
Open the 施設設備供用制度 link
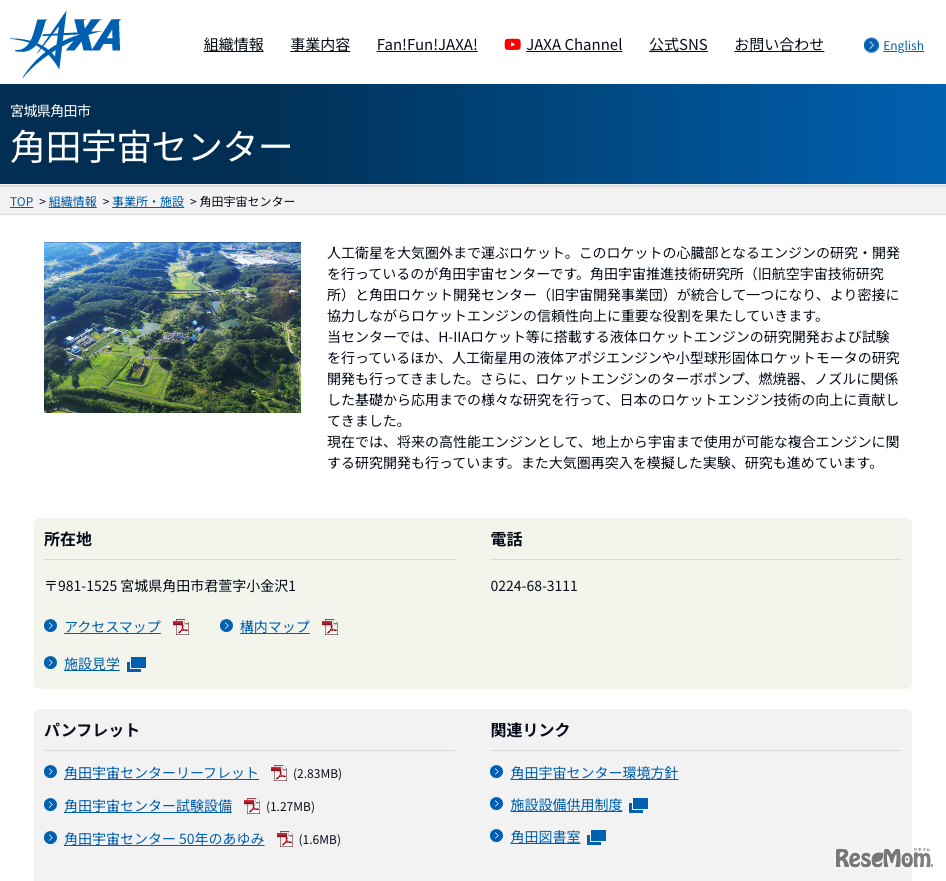566,805
